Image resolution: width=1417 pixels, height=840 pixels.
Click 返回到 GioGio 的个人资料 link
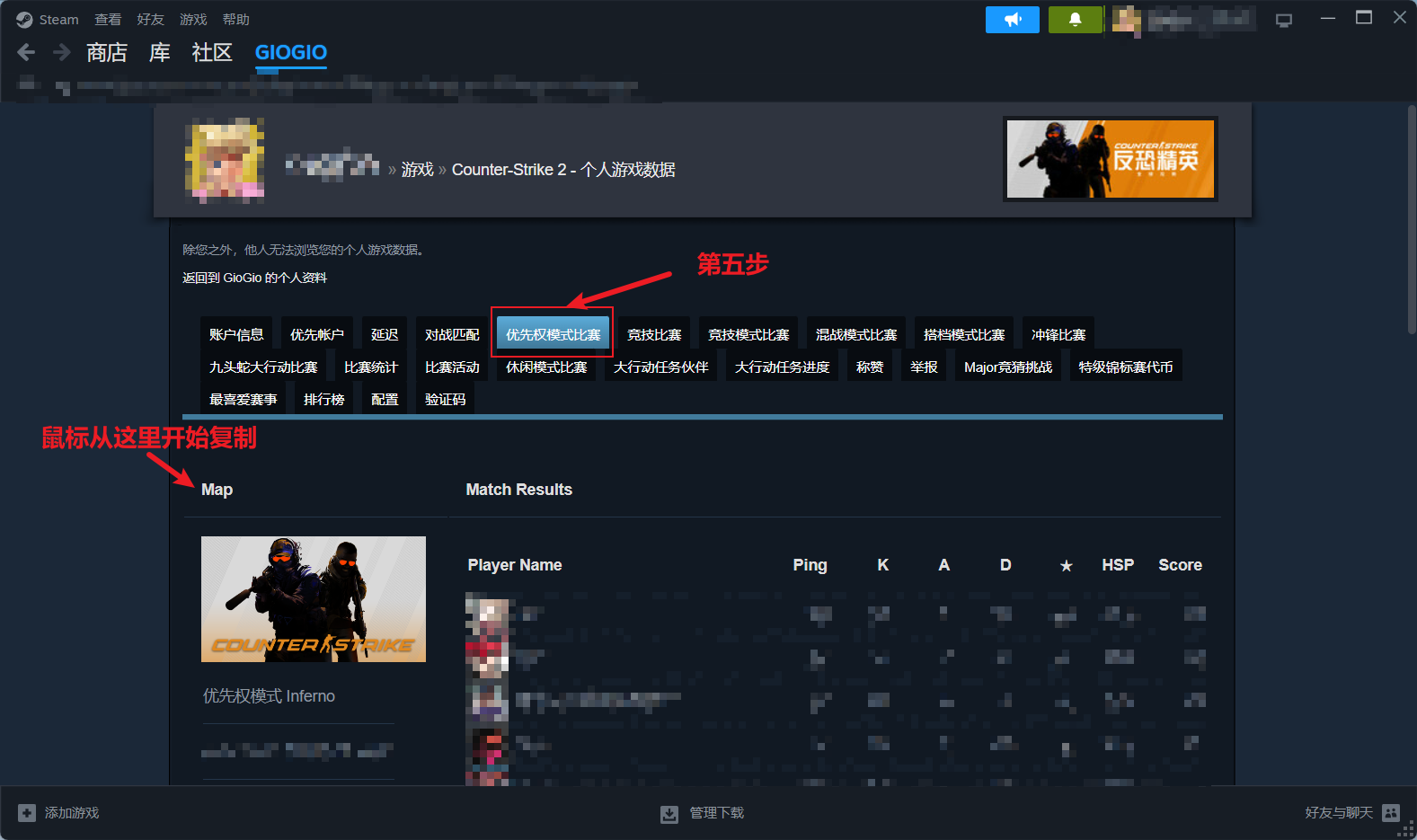[x=254, y=278]
